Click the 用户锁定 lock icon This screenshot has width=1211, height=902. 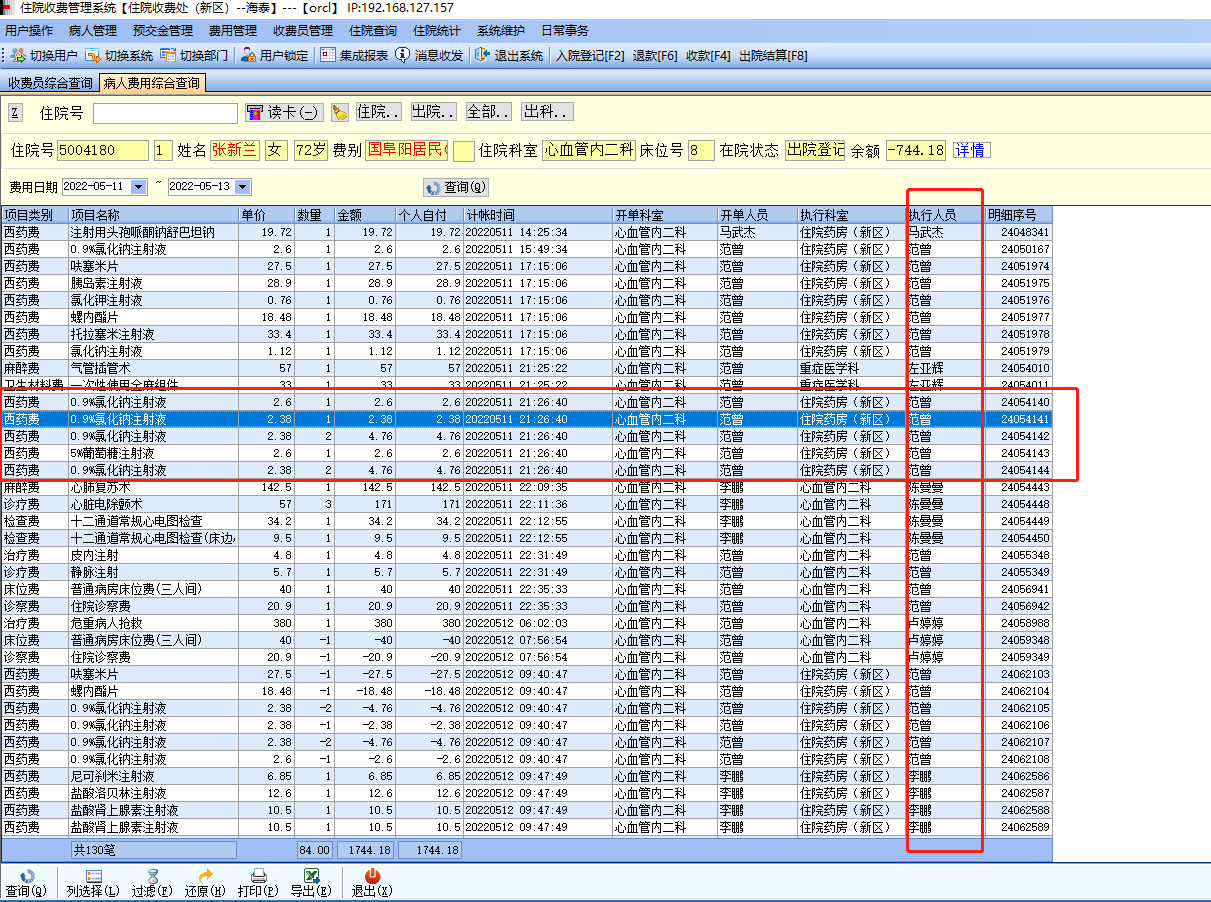pos(249,55)
